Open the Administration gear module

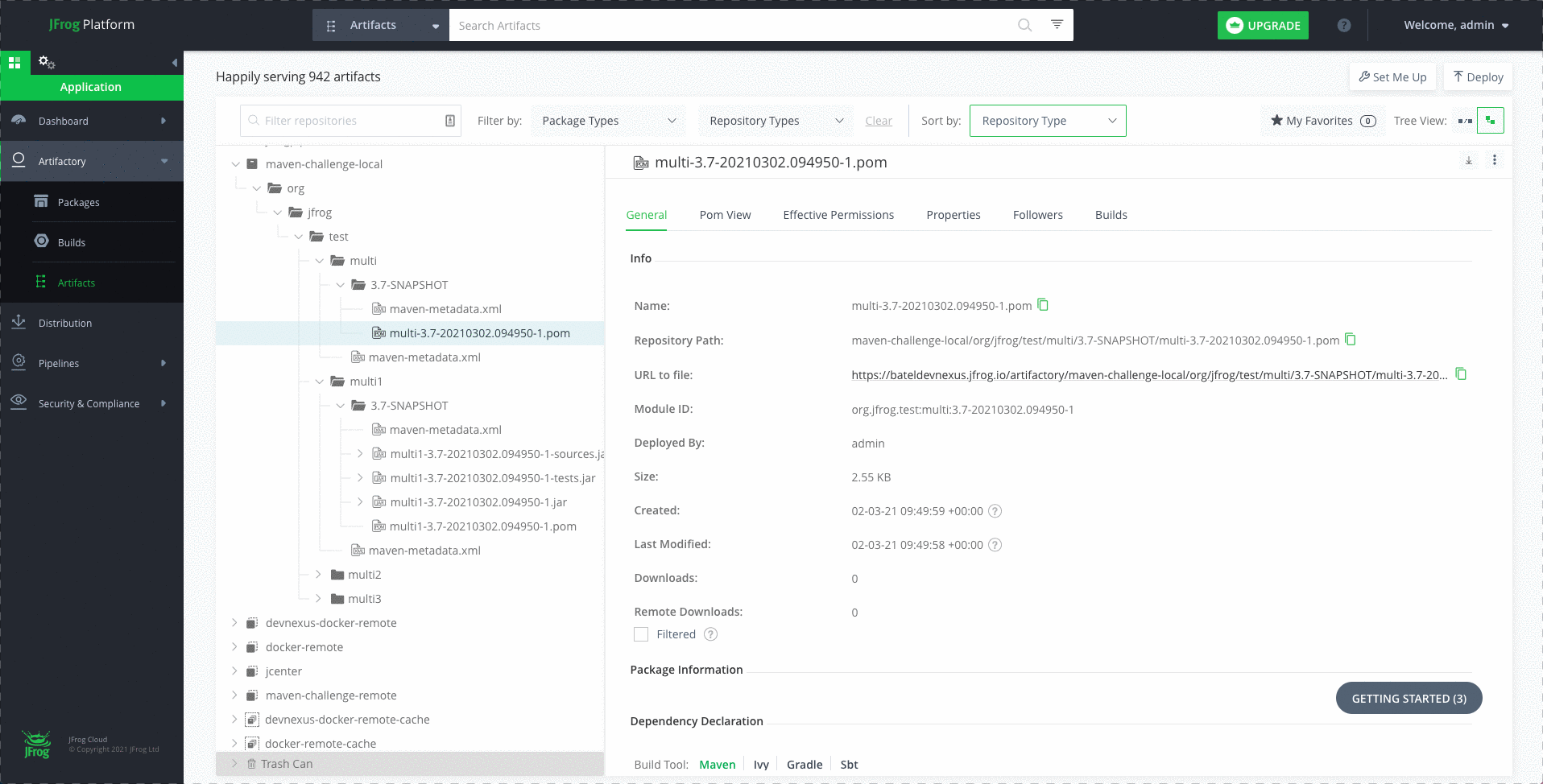(47, 63)
